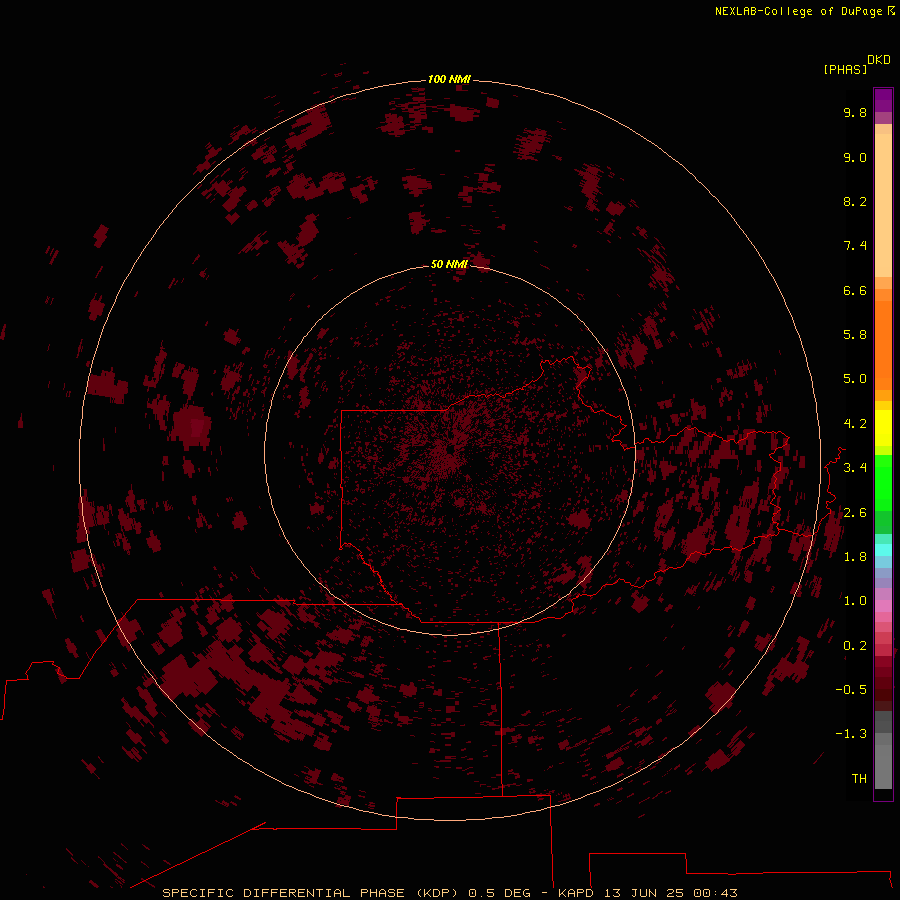
Task: Click the cyan band of the color bar
Action: (883, 550)
